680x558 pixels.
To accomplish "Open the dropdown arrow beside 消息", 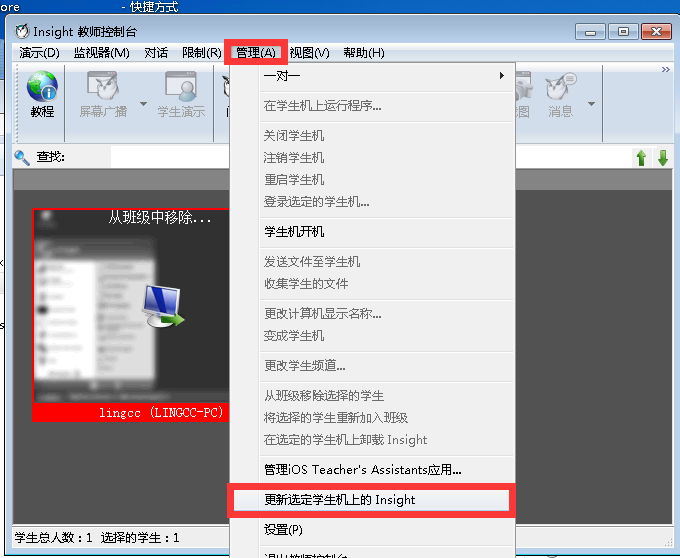I will click(x=591, y=103).
